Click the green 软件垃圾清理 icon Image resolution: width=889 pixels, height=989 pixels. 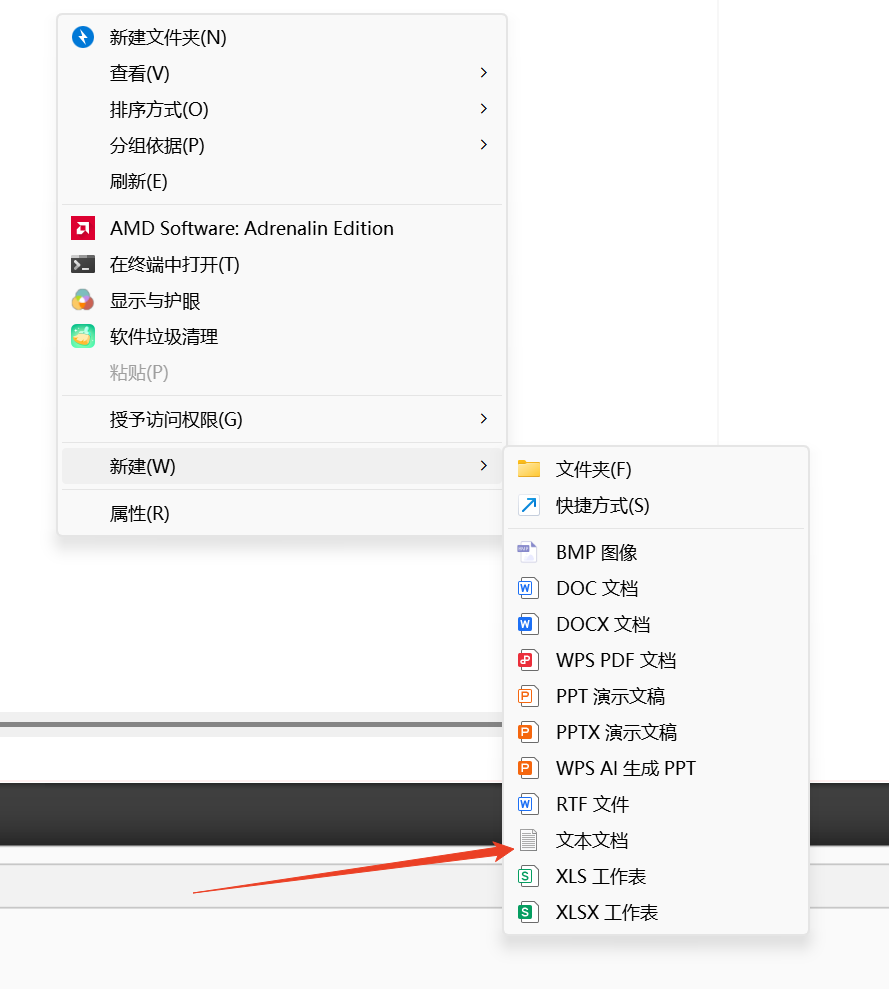83,336
